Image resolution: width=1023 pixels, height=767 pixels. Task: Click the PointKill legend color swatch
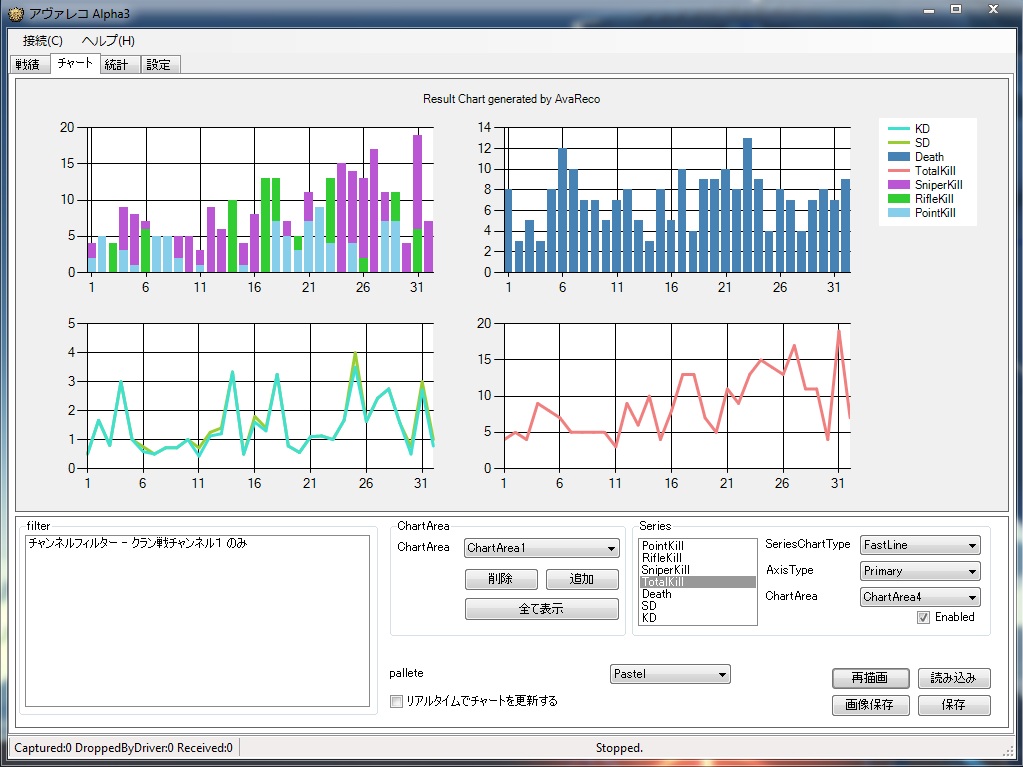click(898, 213)
